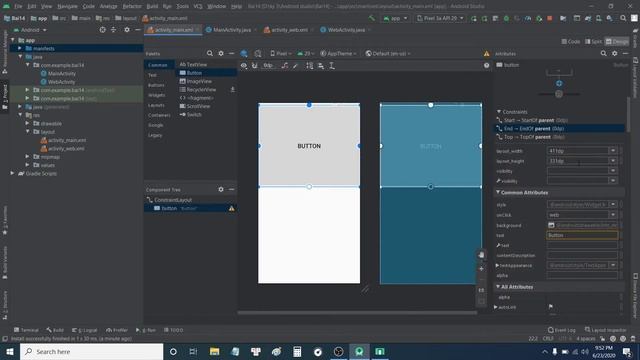Click button warning icon in Component Tree
This screenshot has width=640, height=360.
coord(231,209)
